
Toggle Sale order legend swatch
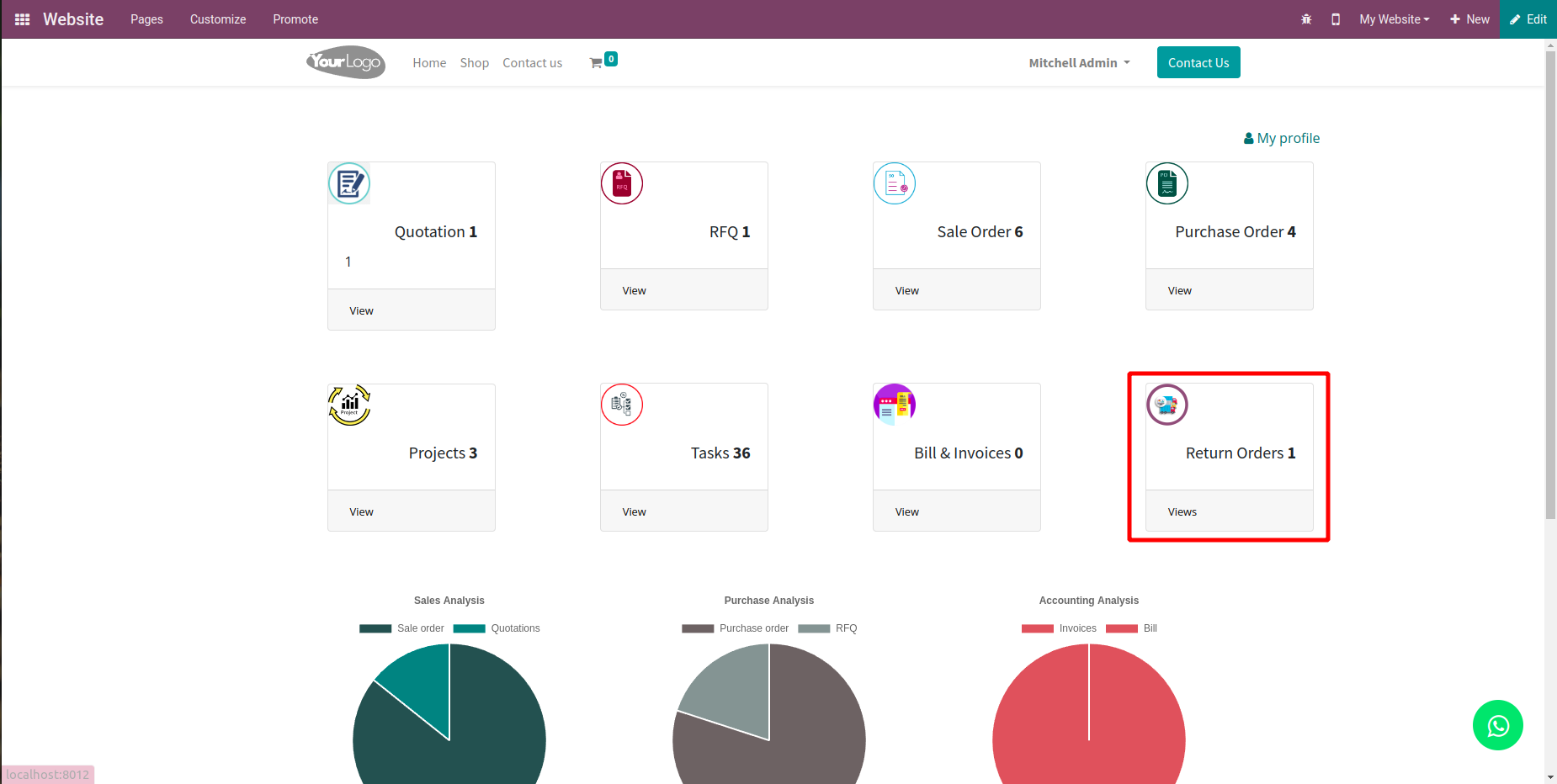click(x=375, y=628)
